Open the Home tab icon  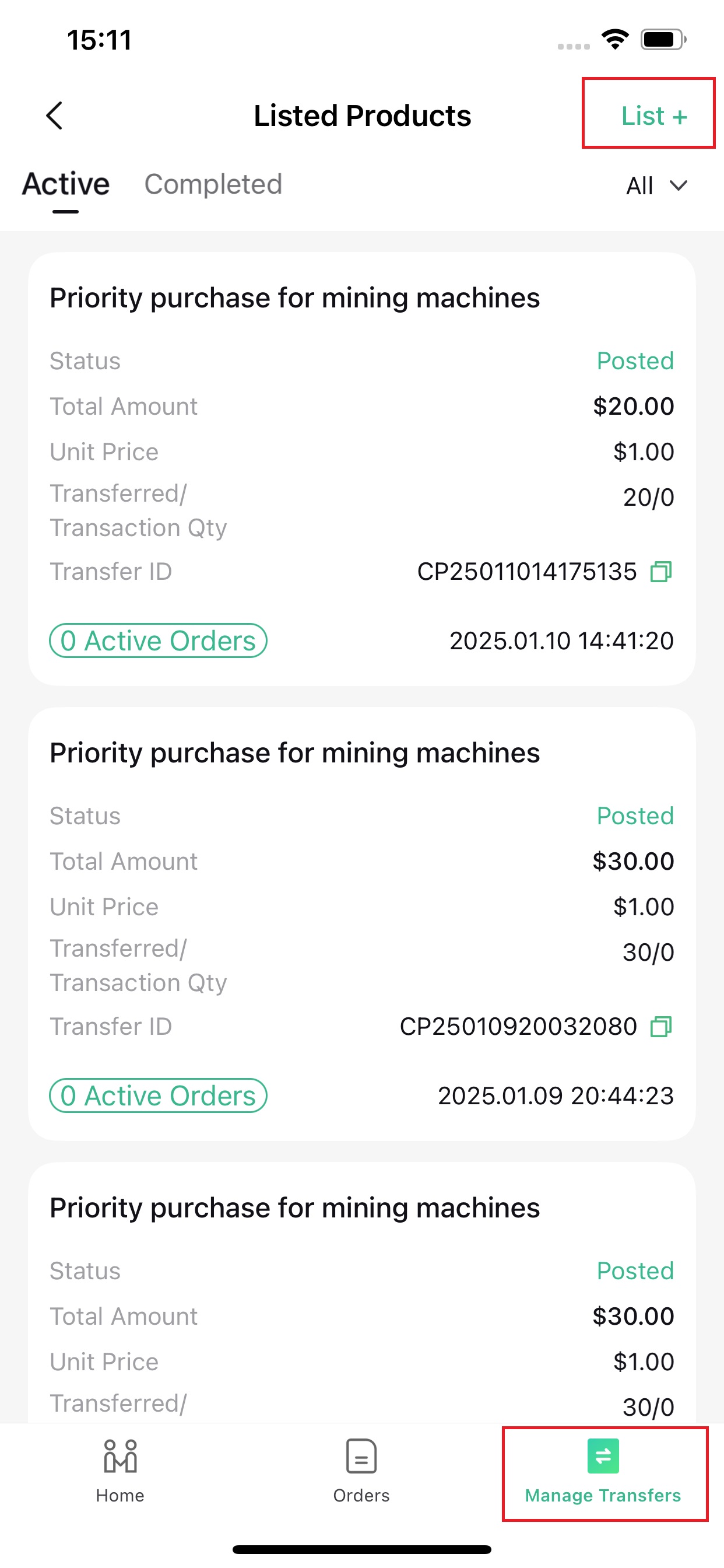click(120, 1456)
